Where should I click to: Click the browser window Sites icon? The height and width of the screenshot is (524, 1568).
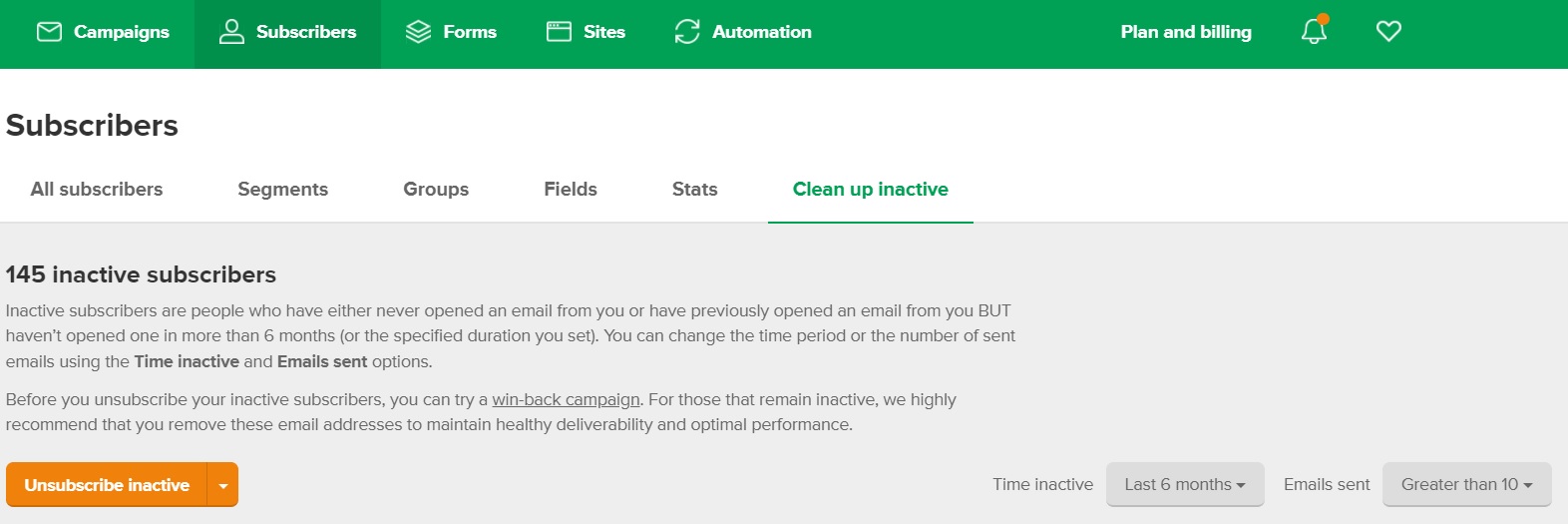[x=559, y=32]
